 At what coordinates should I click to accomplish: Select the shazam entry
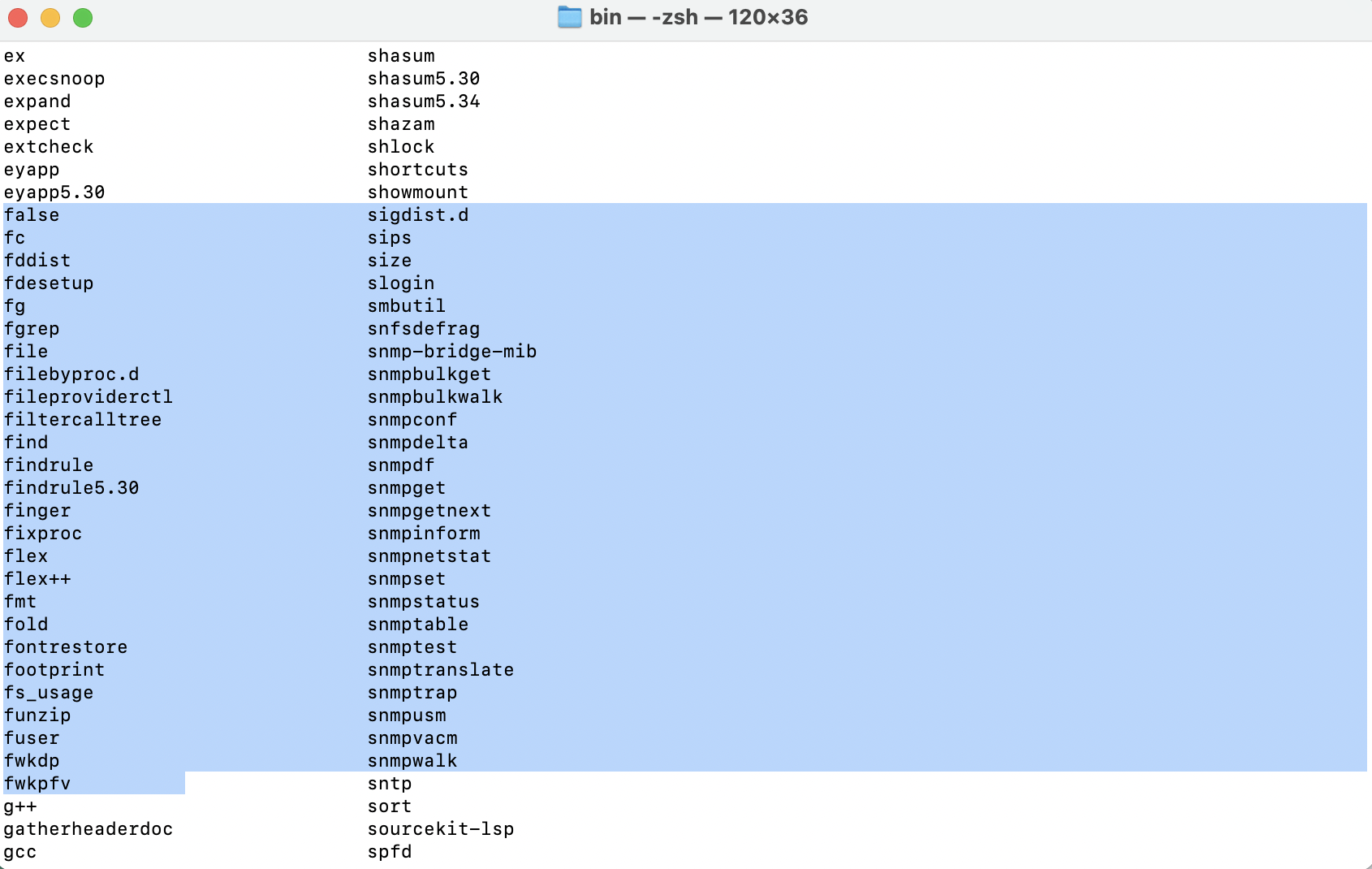401,123
